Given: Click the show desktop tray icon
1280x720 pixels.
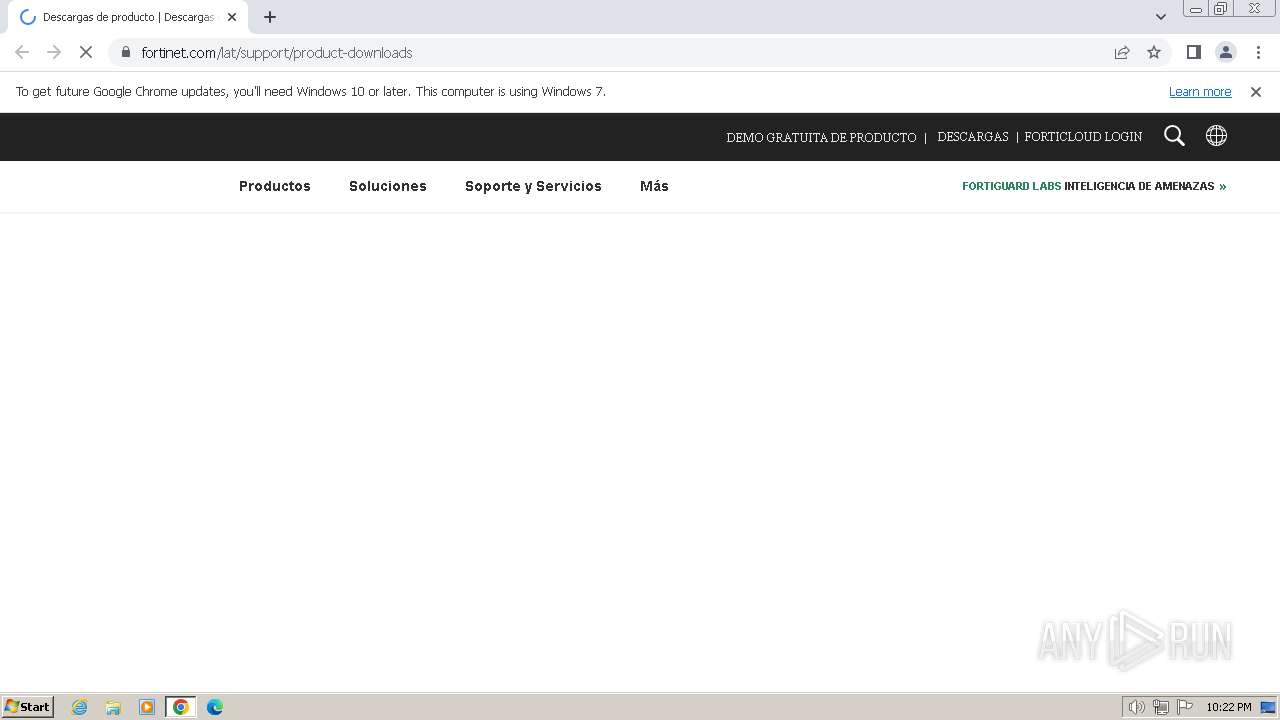Looking at the screenshot, I should 1268,707.
